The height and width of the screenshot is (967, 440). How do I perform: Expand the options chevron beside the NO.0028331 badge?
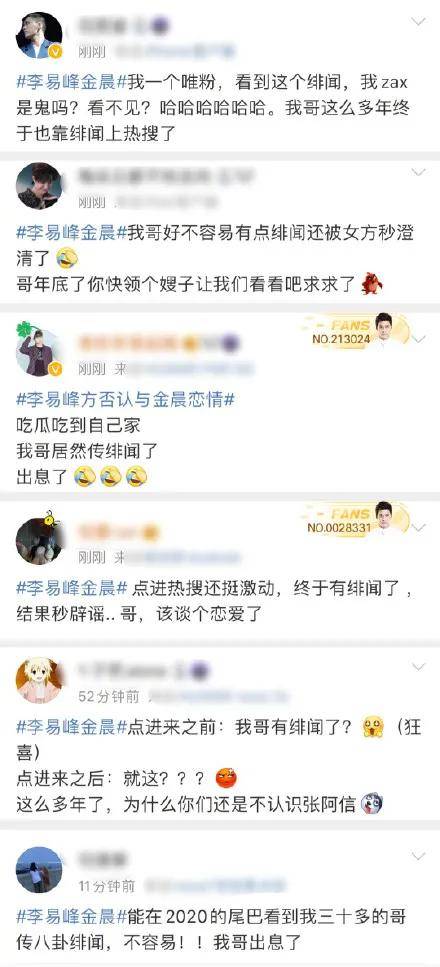pyautogui.click(x=420, y=528)
